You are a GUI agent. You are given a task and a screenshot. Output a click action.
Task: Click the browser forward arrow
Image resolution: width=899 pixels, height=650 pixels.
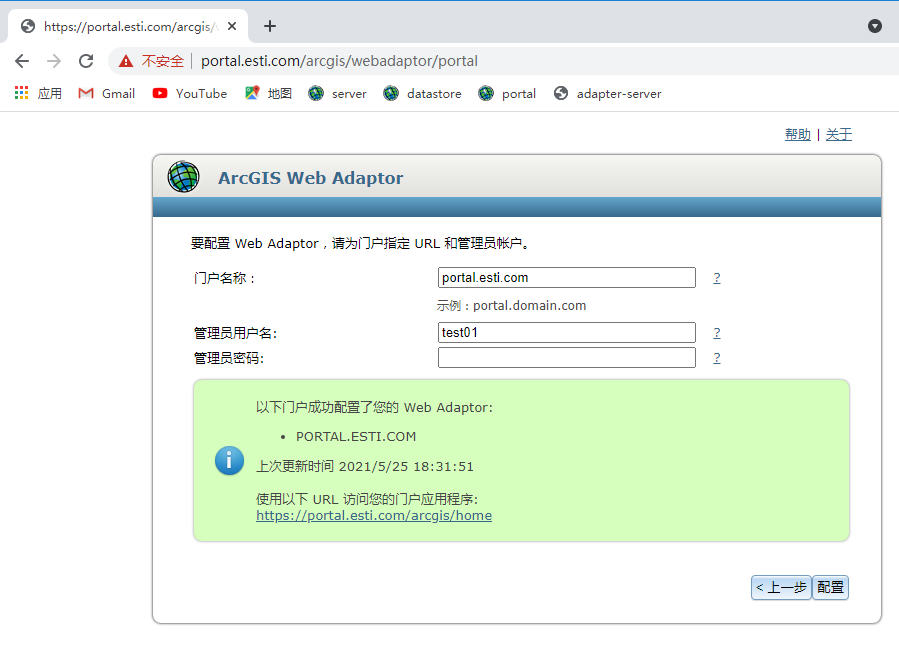click(54, 61)
